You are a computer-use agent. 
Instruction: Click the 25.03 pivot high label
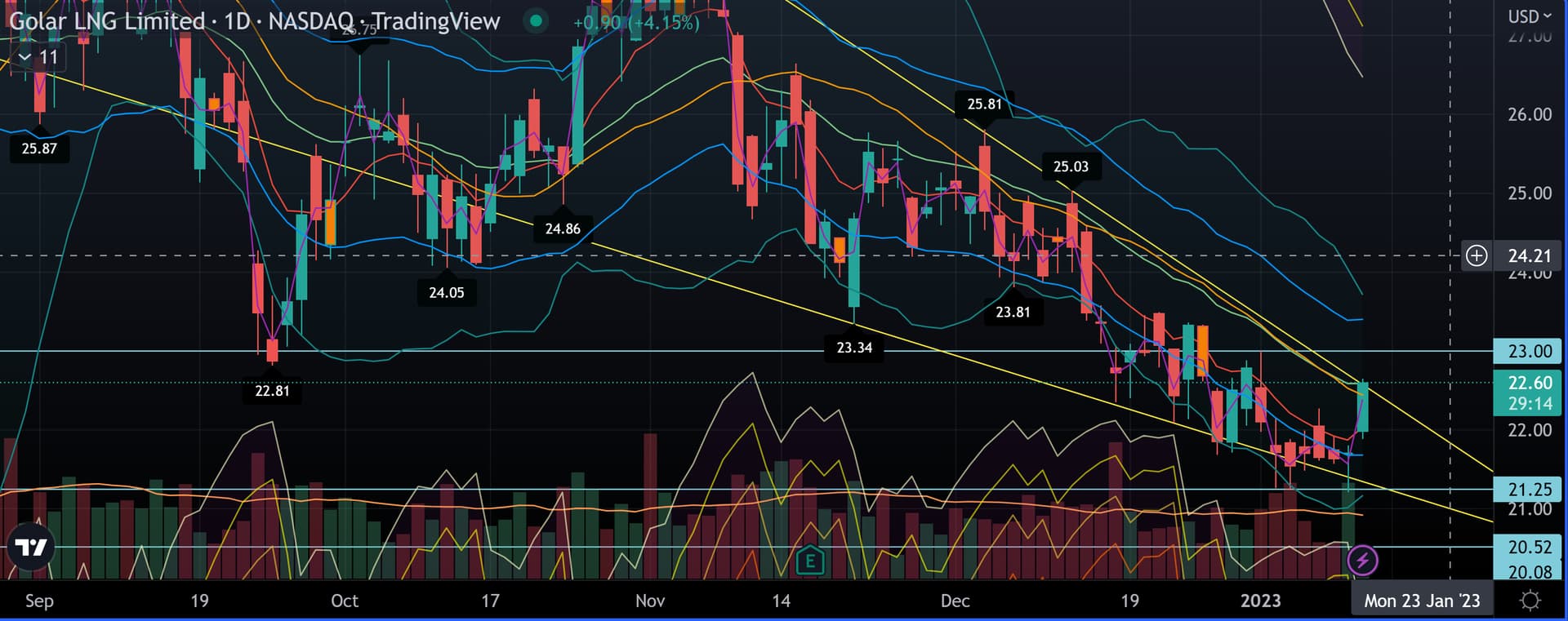[x=1071, y=166]
